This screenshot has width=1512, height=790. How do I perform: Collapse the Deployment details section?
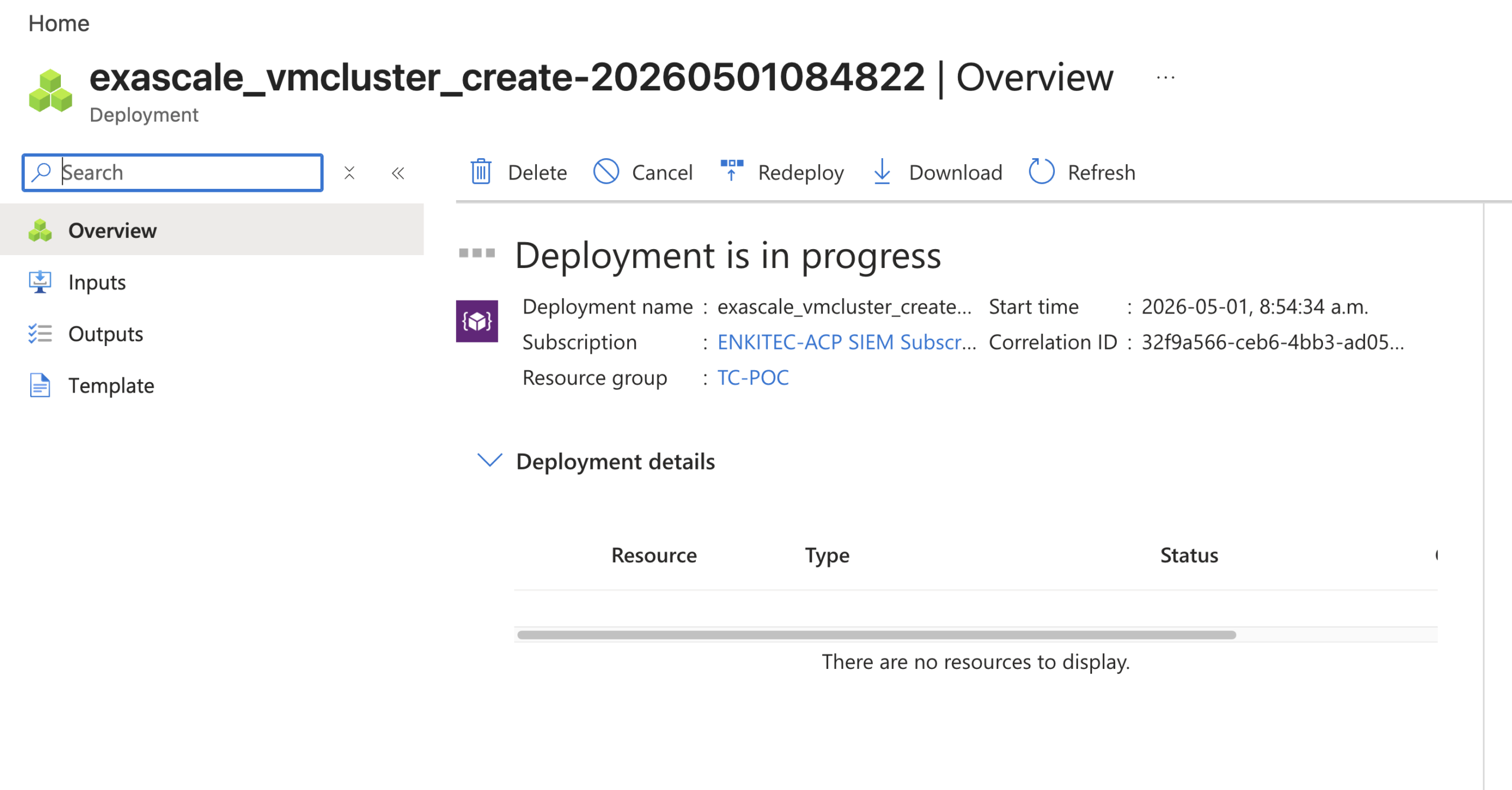tap(490, 461)
